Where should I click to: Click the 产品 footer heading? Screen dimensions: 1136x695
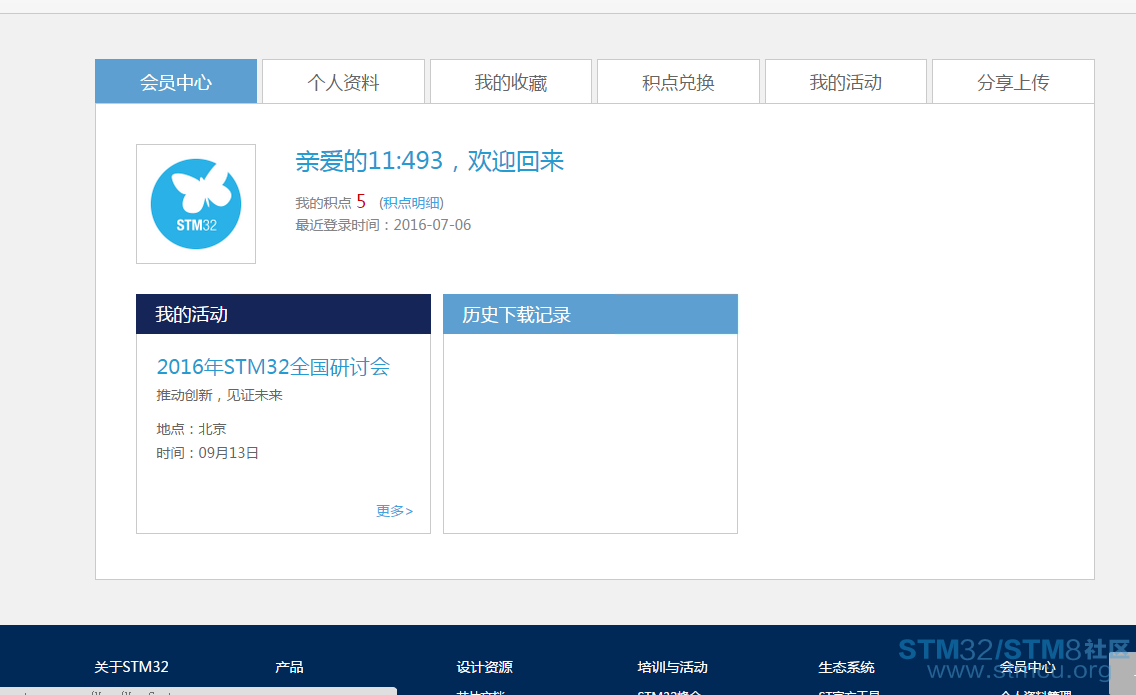pos(289,667)
